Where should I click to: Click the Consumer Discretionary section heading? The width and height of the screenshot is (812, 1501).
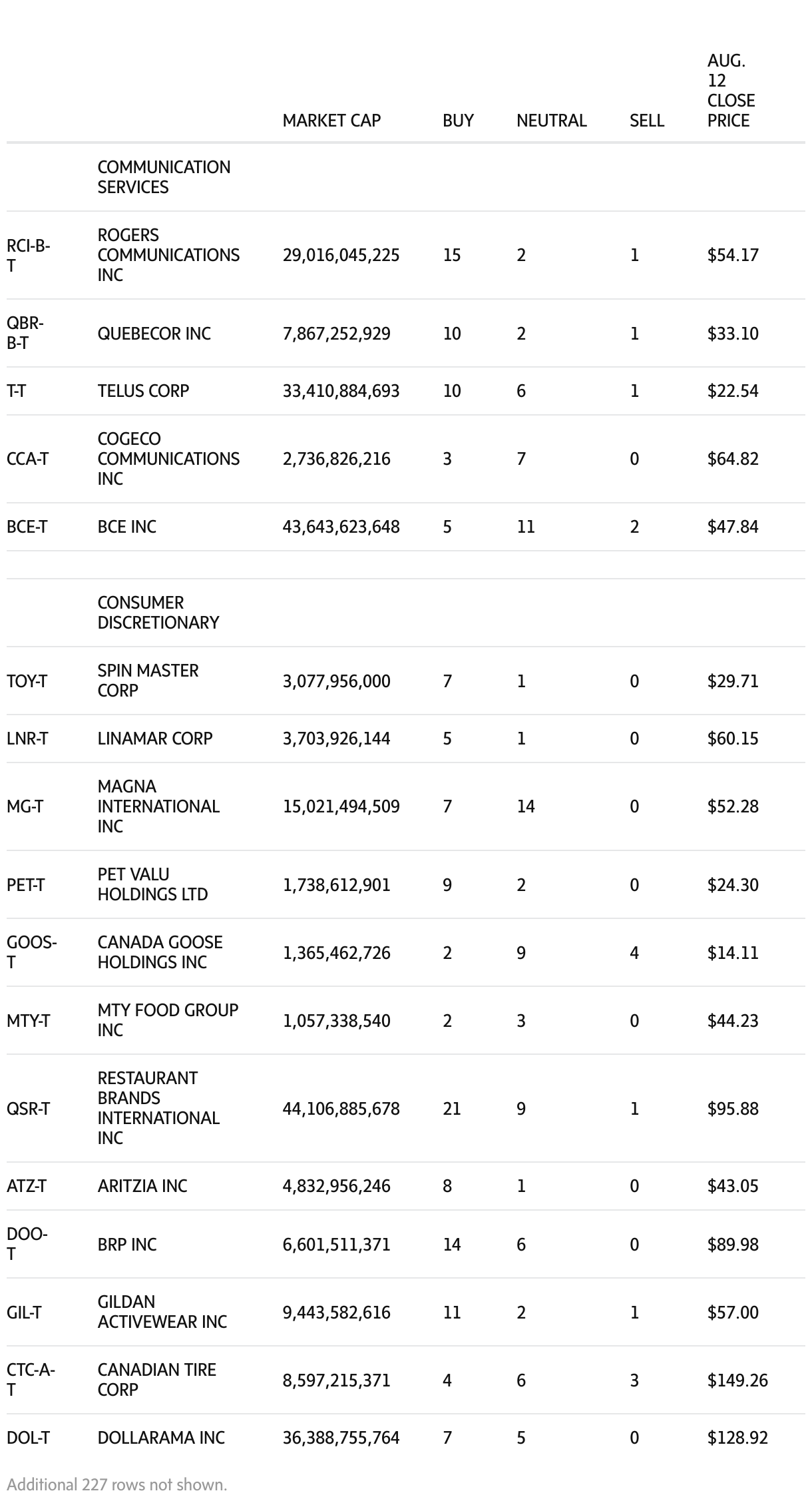(158, 613)
